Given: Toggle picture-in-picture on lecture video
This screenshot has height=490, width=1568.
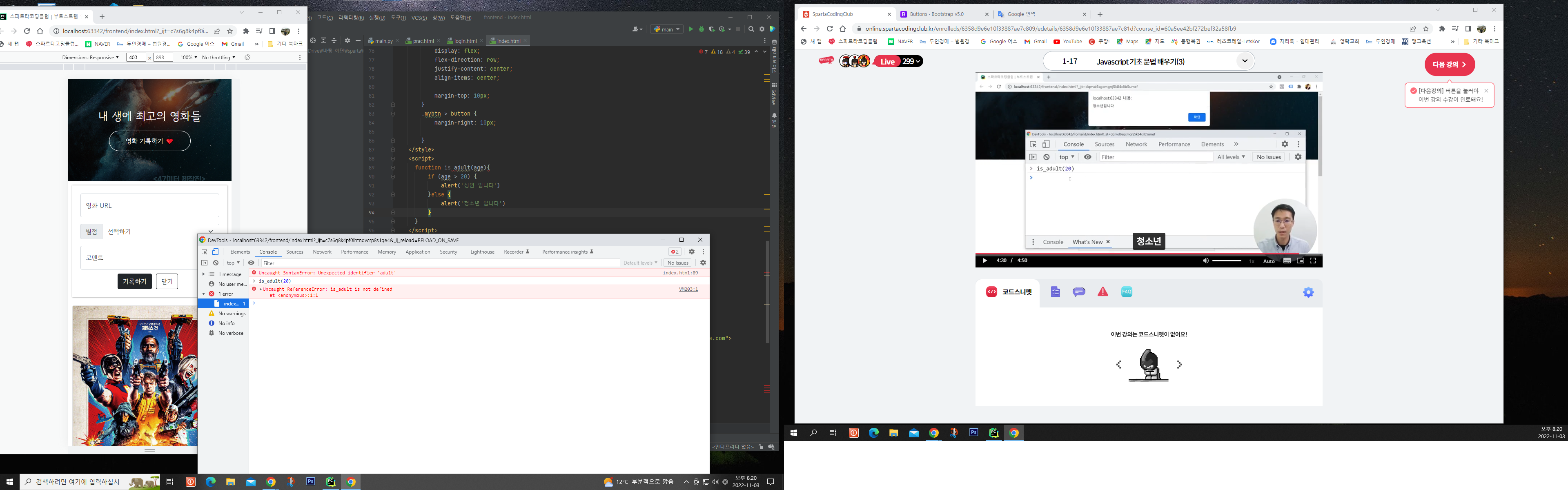Looking at the screenshot, I should pos(1300,261).
